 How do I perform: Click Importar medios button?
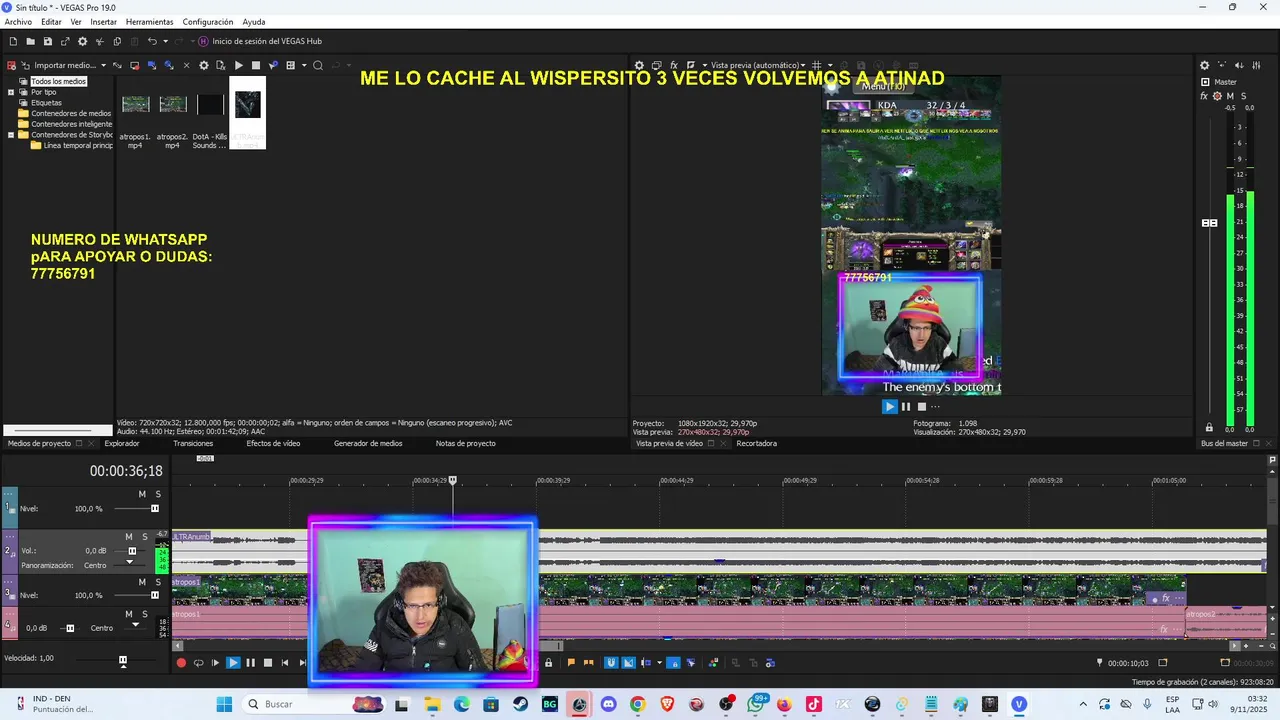58,65
